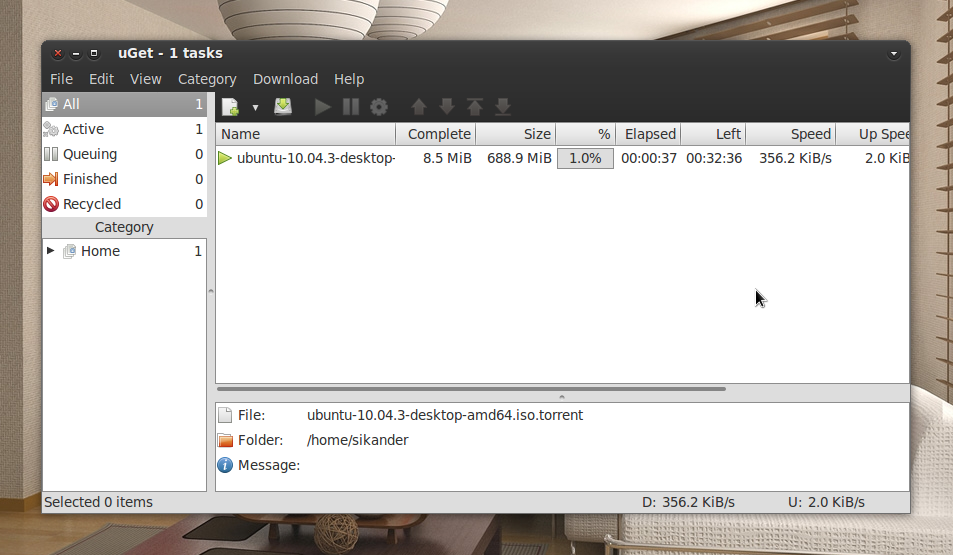Viewport: 953px width, 555px height.
Task: Click the Start download play icon
Action: pos(322,108)
